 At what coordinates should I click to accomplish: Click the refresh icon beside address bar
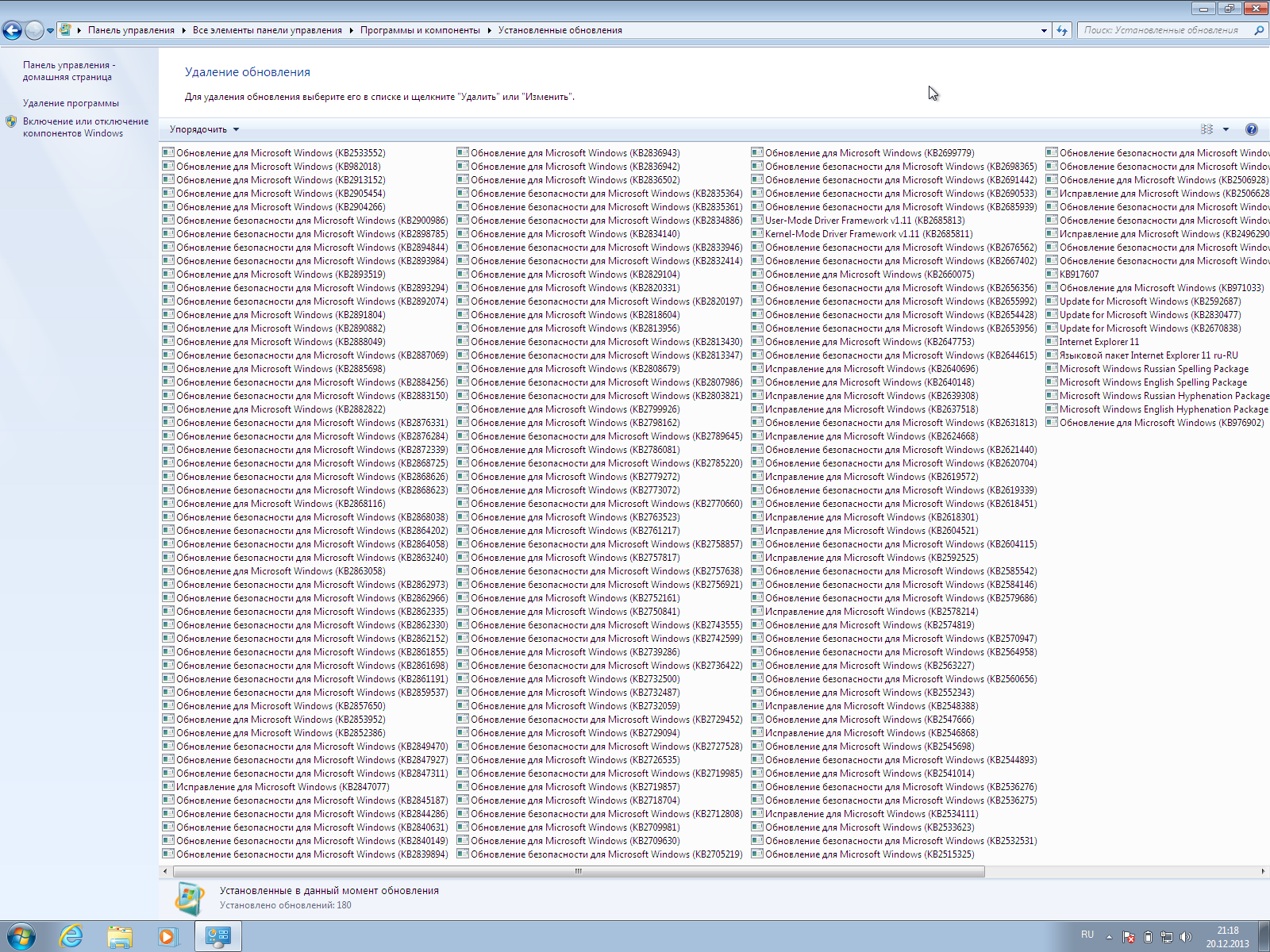[1062, 31]
